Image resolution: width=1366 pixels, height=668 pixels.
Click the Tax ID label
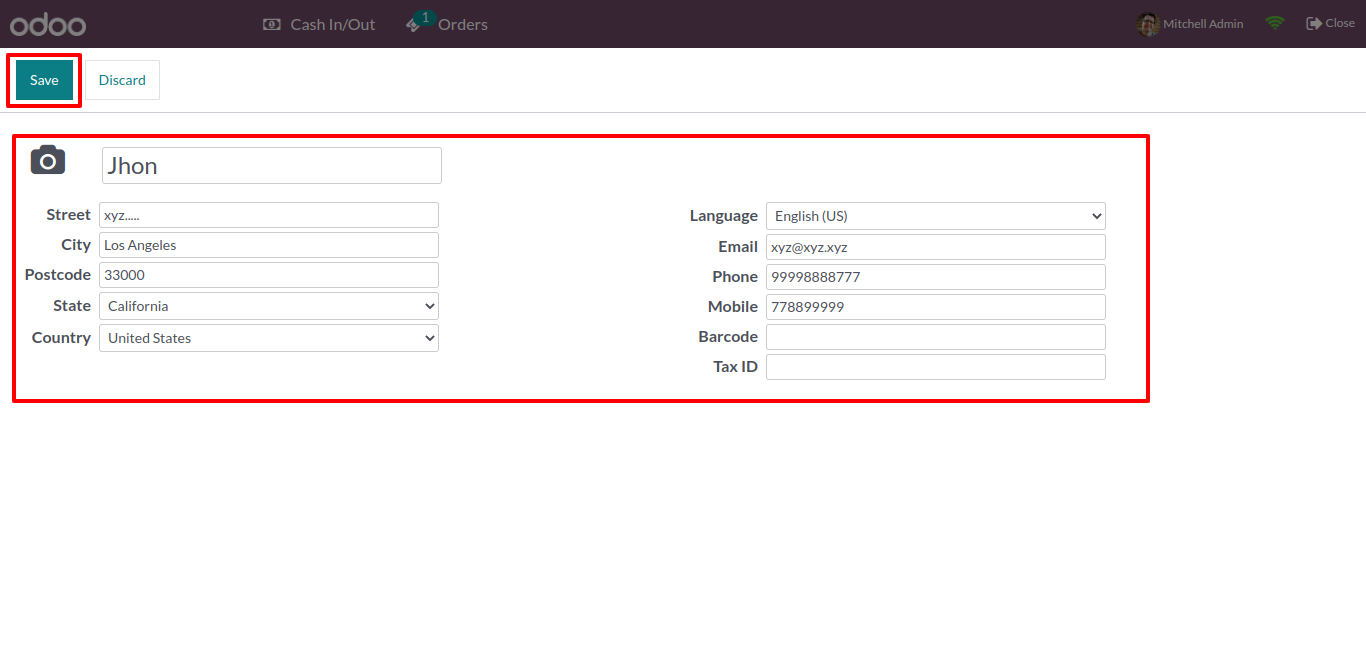point(735,367)
